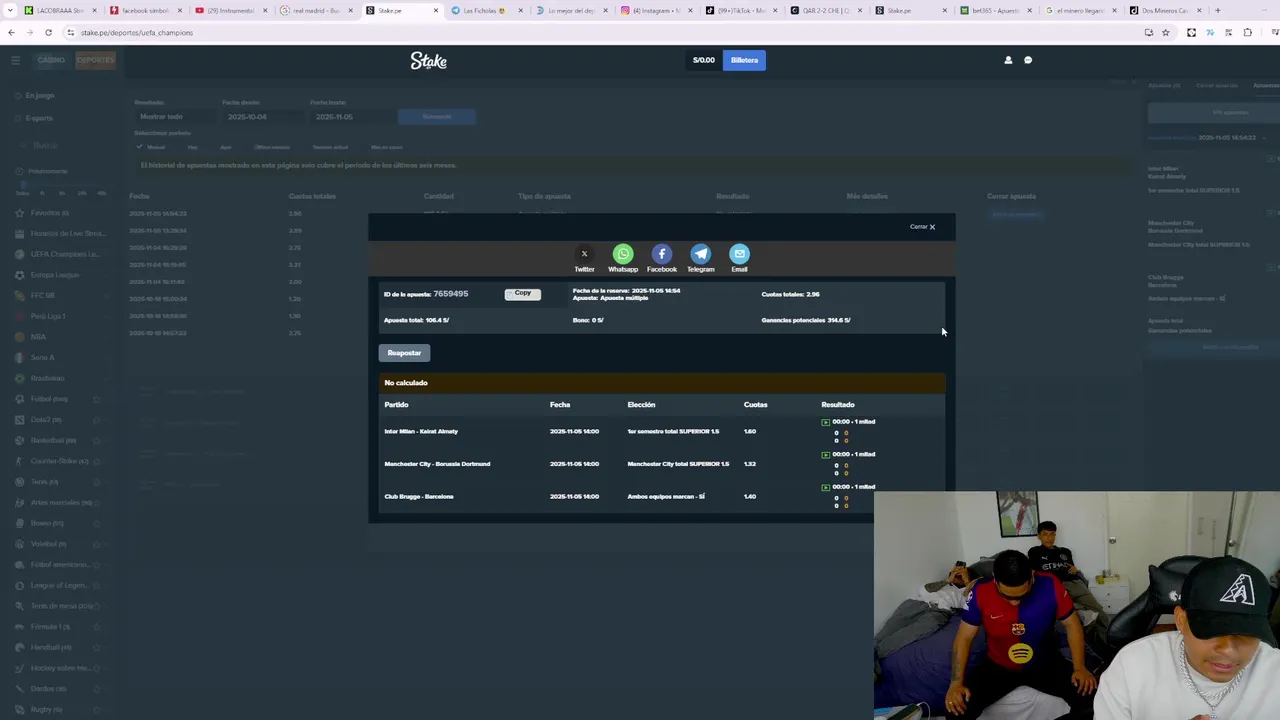1280x720 pixels.
Task: Share bet via Twitter icon
Action: pyautogui.click(x=584, y=254)
